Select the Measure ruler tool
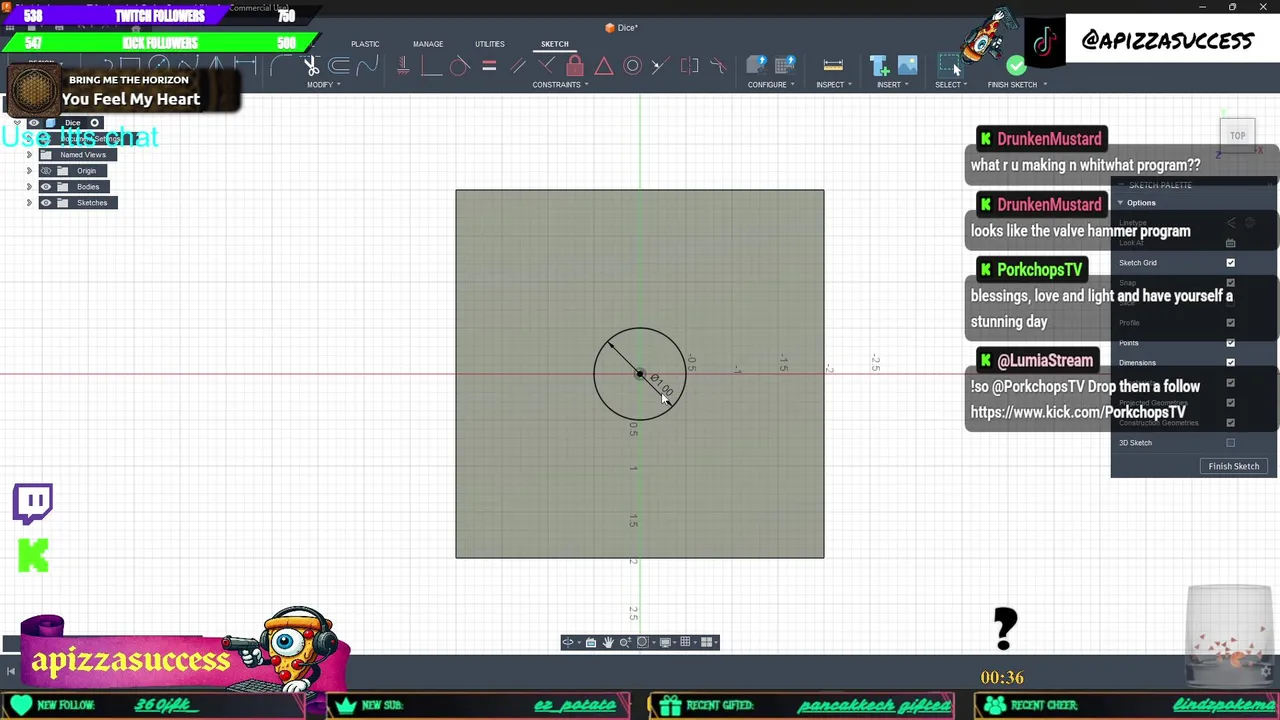Viewport: 1280px width, 720px height. tap(833, 66)
